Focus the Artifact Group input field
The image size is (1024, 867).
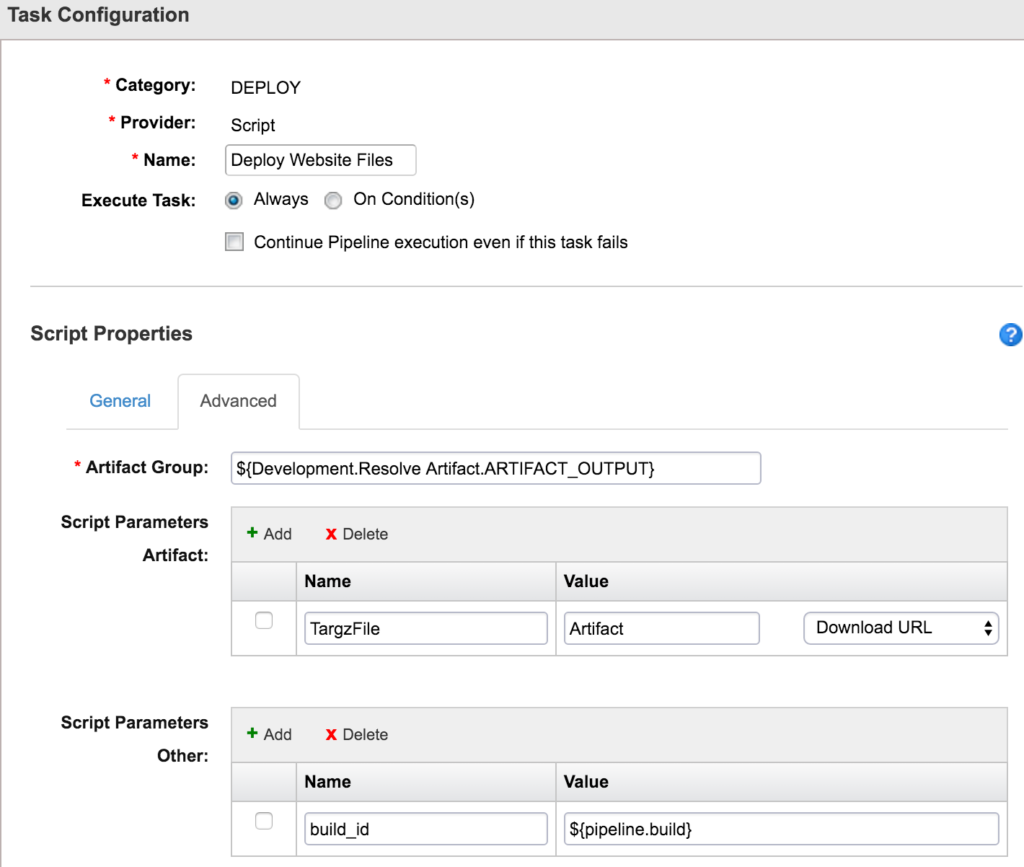(x=495, y=468)
